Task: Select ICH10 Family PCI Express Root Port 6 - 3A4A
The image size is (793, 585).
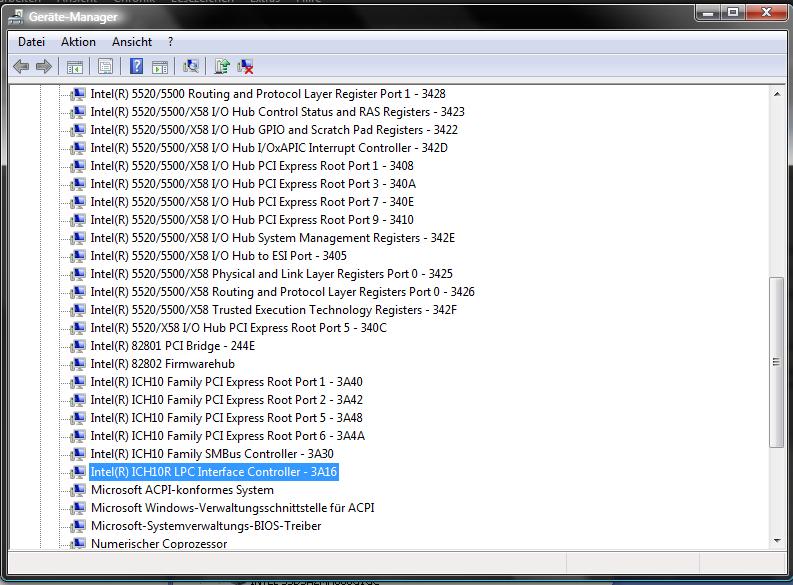Action: [228, 436]
